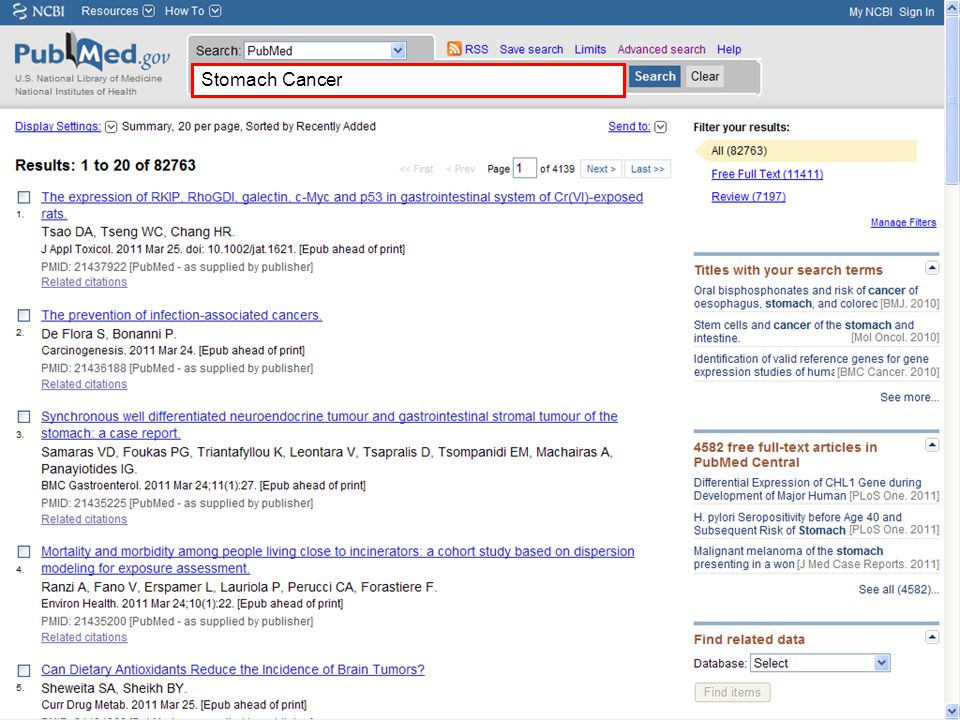
Task: Open the Send to dropdown arrow
Action: [661, 127]
